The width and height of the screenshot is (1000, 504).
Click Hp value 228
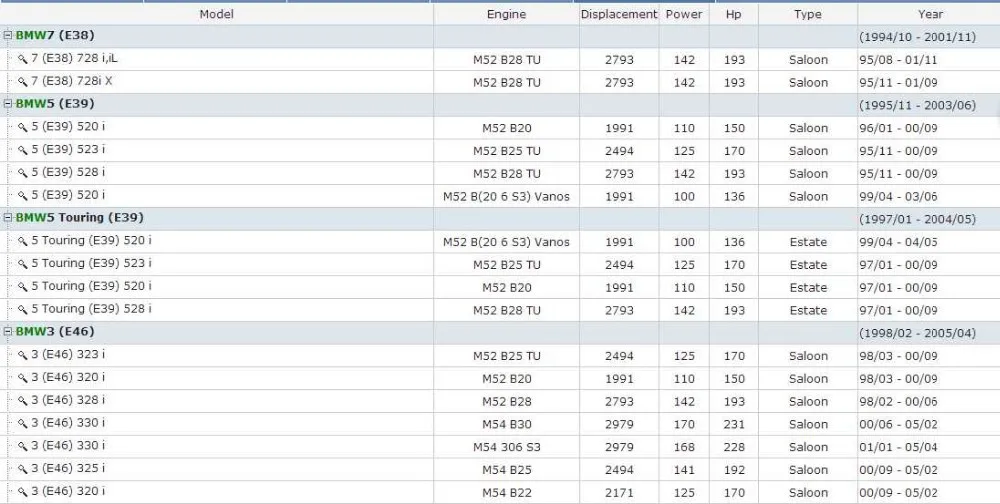coord(734,447)
